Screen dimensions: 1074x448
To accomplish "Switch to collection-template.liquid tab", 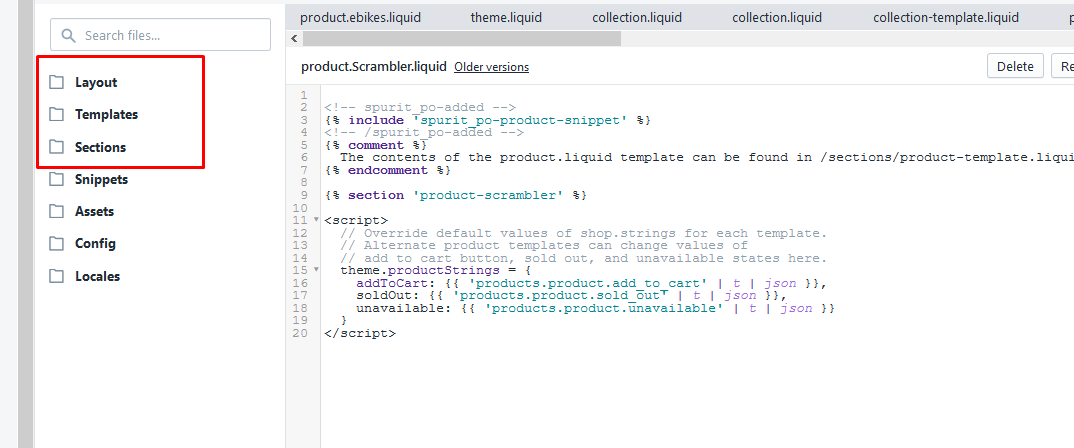I will 946,18.
